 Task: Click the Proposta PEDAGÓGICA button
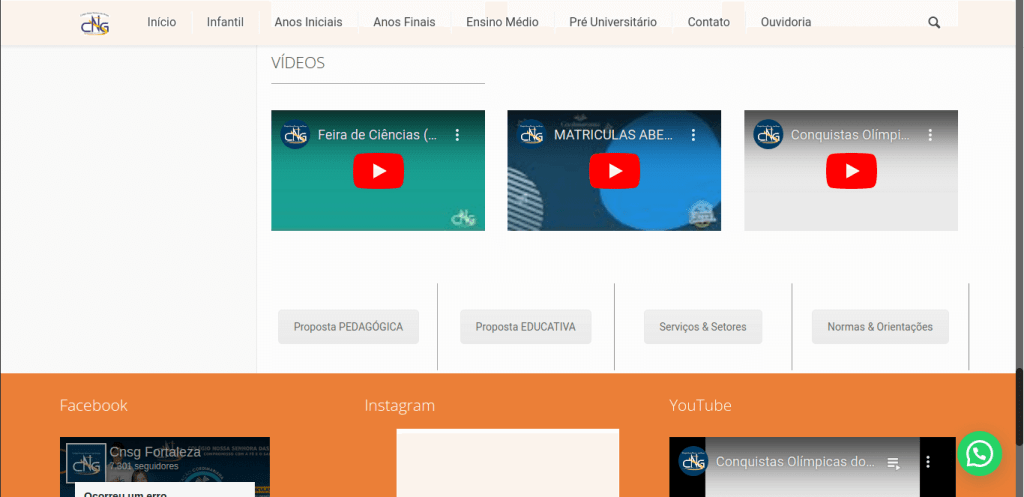348,327
